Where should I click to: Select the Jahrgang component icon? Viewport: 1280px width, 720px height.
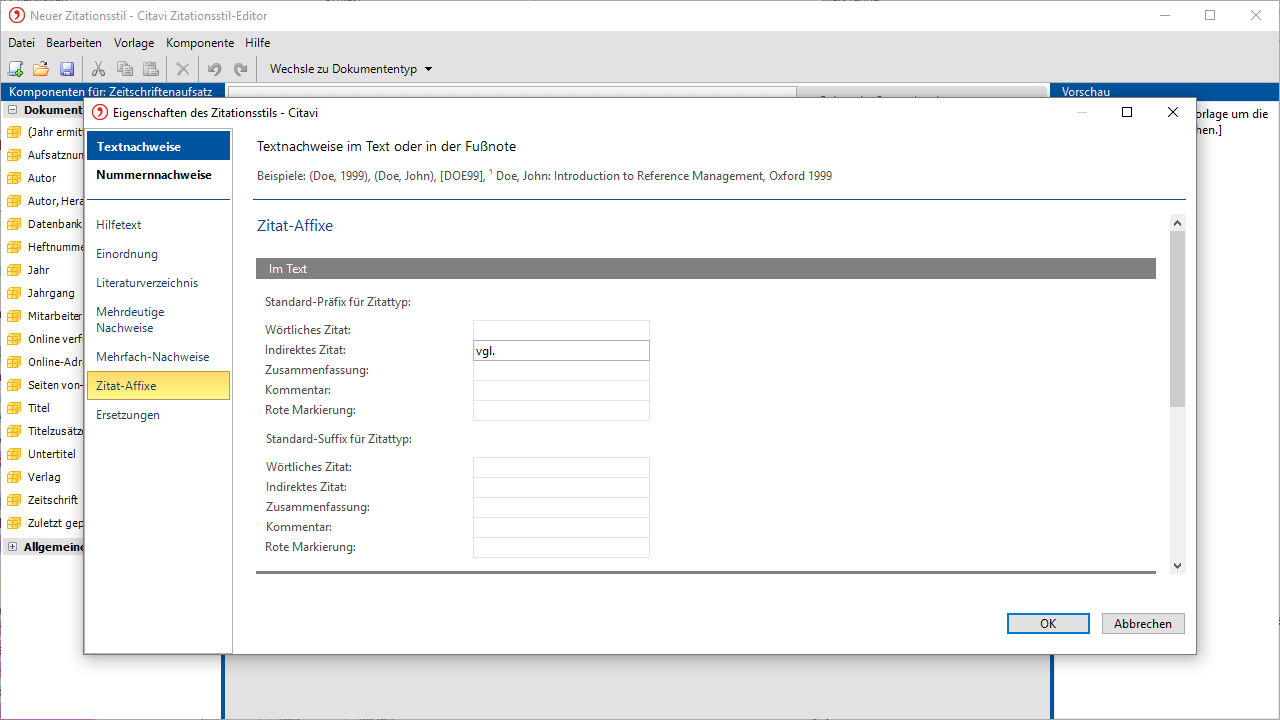coord(14,293)
